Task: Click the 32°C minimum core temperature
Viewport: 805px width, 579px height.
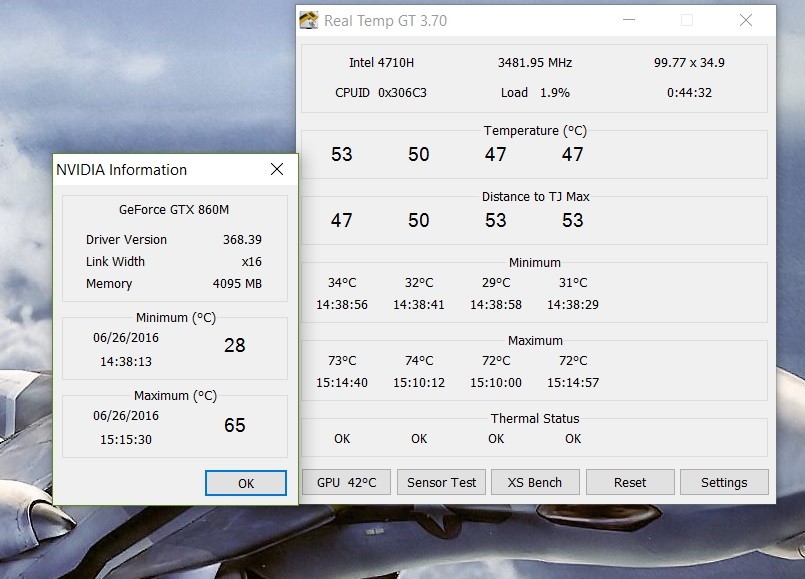Action: coord(419,283)
